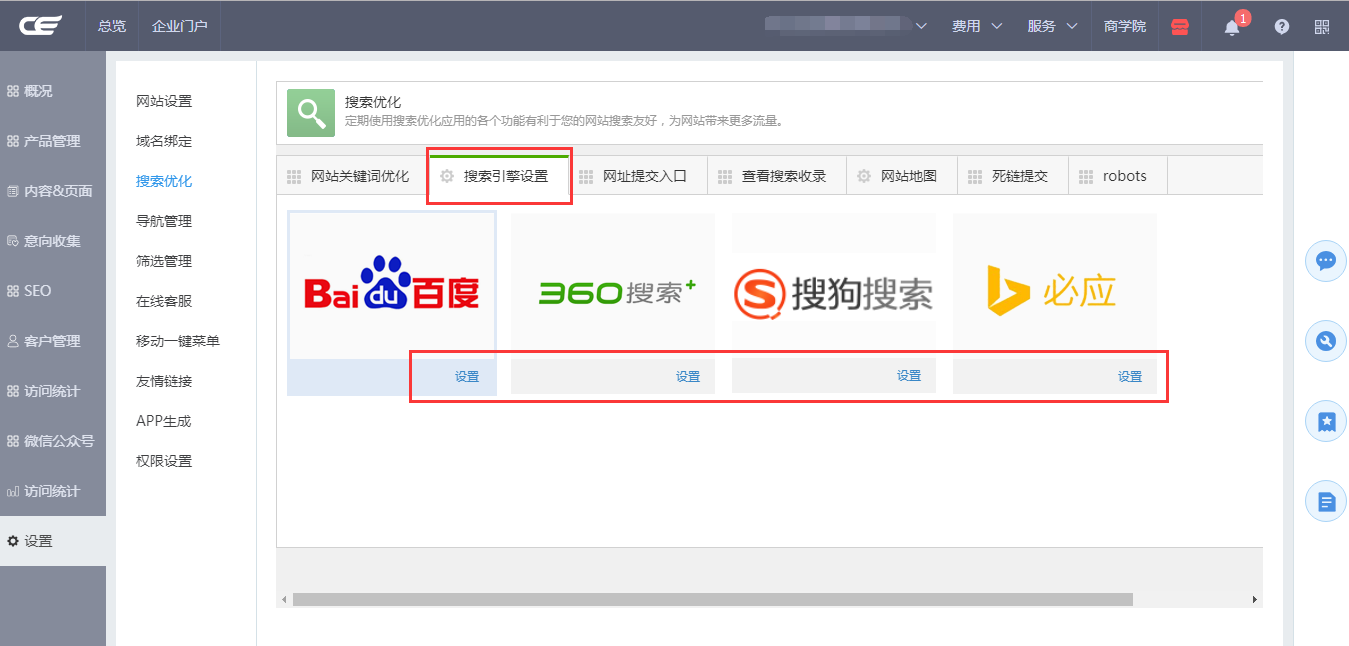Open the red store icon in header
The height and width of the screenshot is (646, 1349).
point(1180,27)
